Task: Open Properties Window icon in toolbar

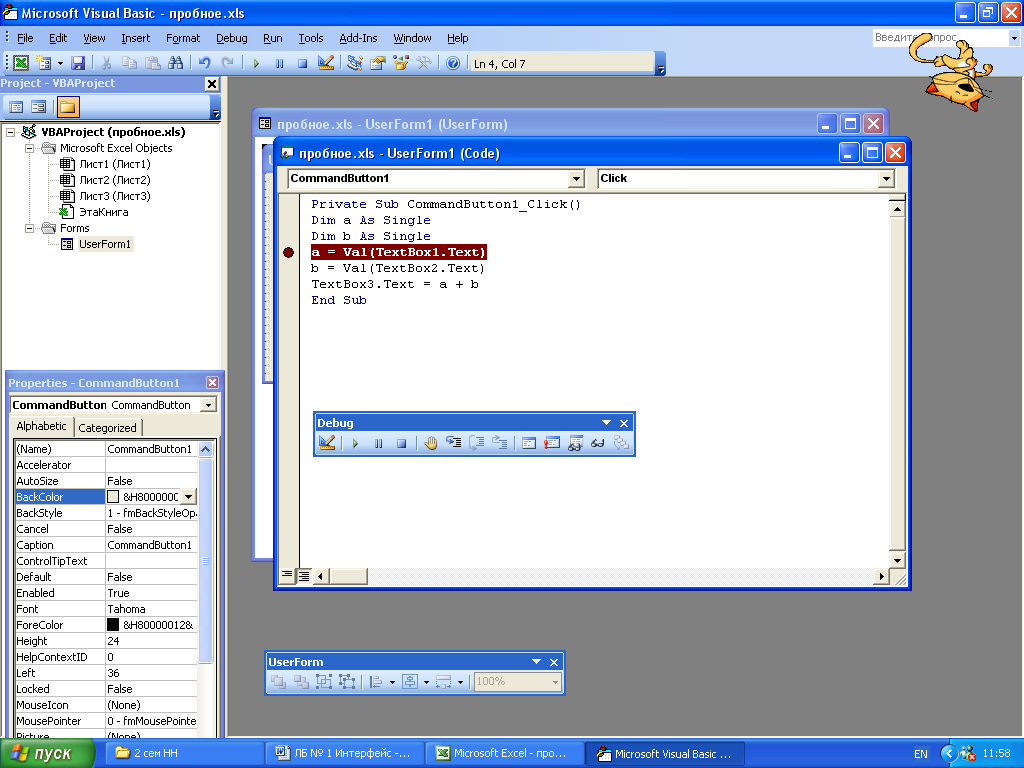Action: click(377, 63)
